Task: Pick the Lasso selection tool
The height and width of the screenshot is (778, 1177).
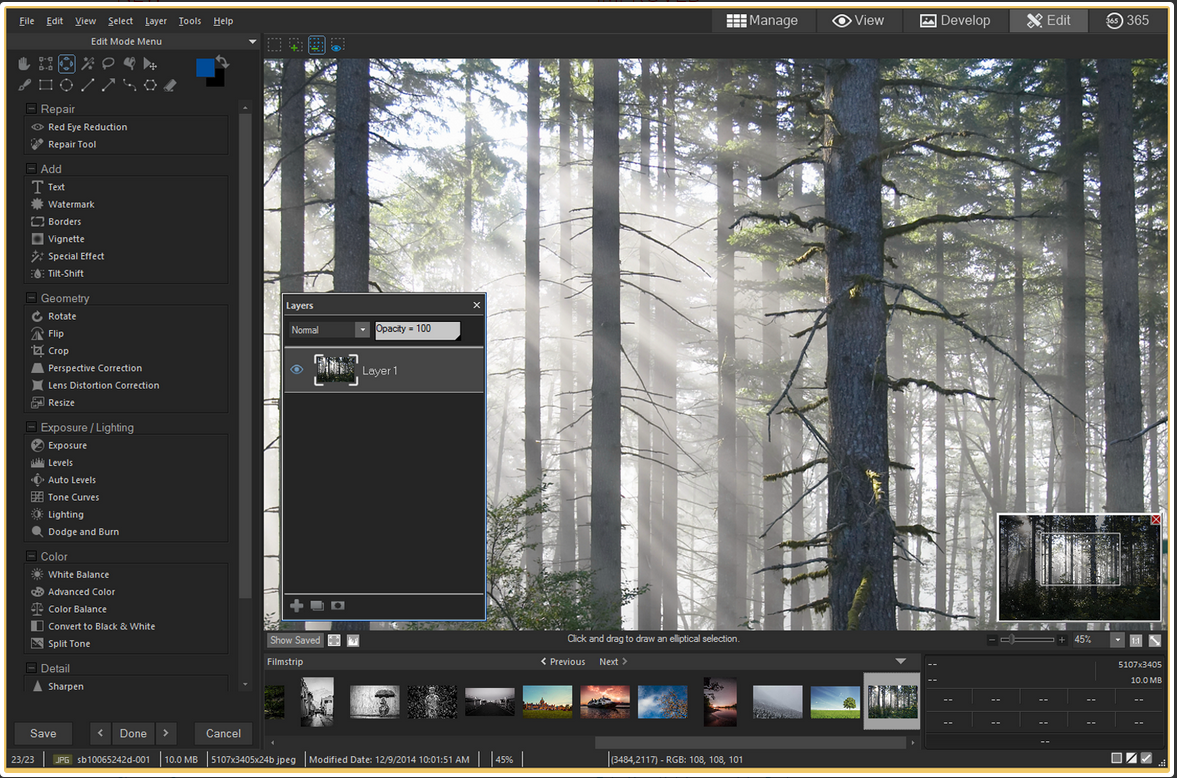Action: click(x=108, y=64)
